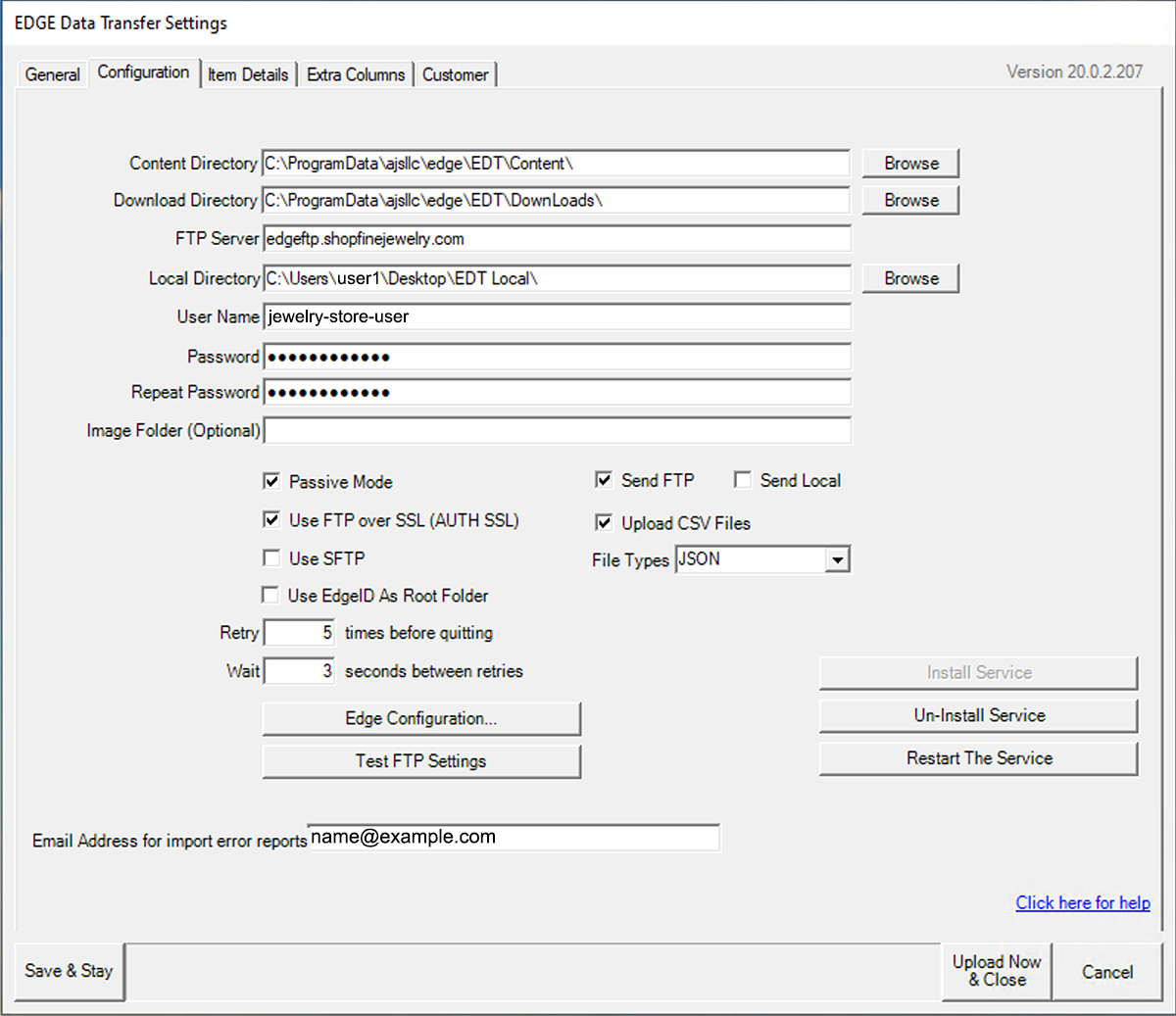Click the Test FTP Settings button
This screenshot has width=1176, height=1016.
coord(421,761)
